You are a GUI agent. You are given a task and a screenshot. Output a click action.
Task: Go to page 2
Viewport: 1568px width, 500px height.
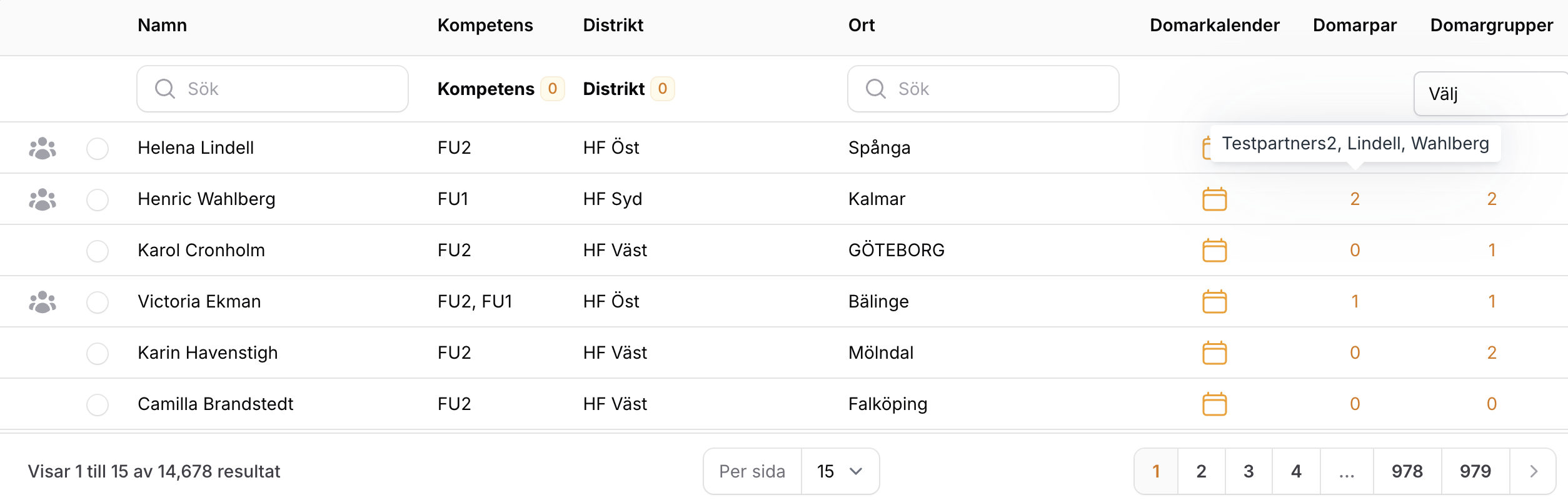[1201, 471]
